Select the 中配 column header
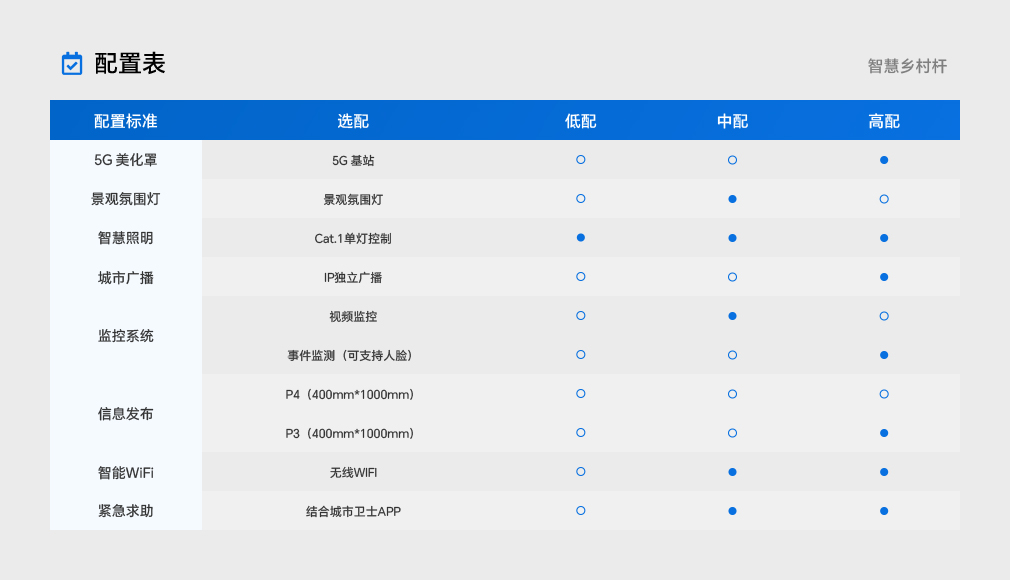Viewport: 1010px width, 580px height. pos(732,121)
